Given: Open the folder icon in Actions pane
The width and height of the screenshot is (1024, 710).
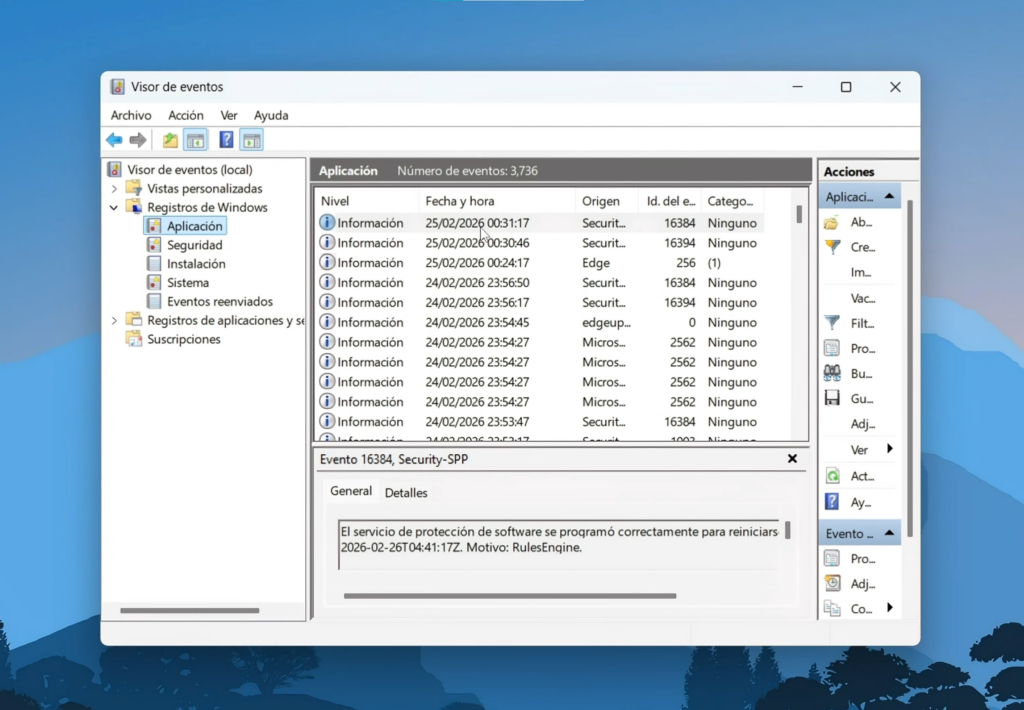Looking at the screenshot, I should coord(831,222).
